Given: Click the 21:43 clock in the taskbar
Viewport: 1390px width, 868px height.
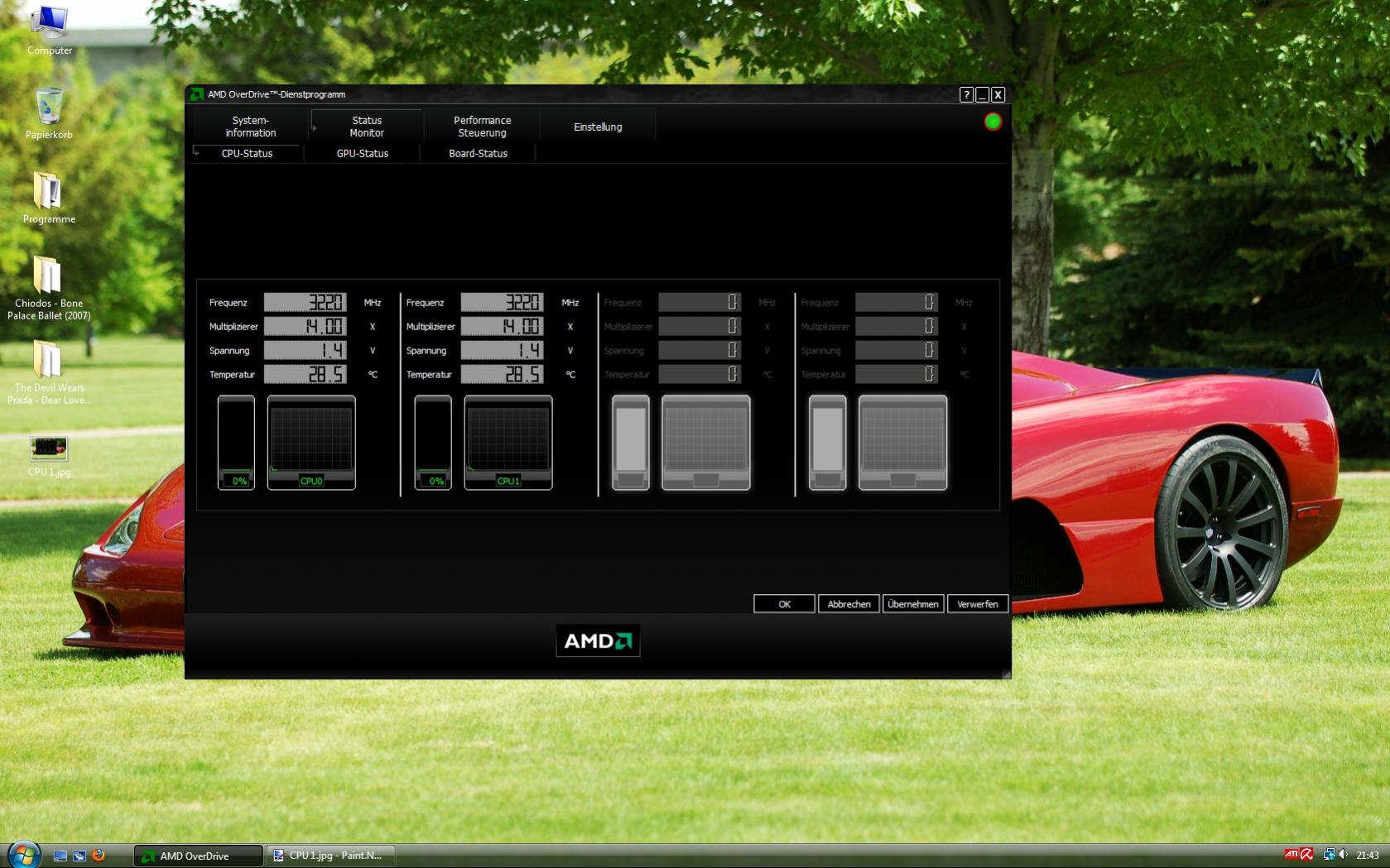Looking at the screenshot, I should click(x=1368, y=856).
